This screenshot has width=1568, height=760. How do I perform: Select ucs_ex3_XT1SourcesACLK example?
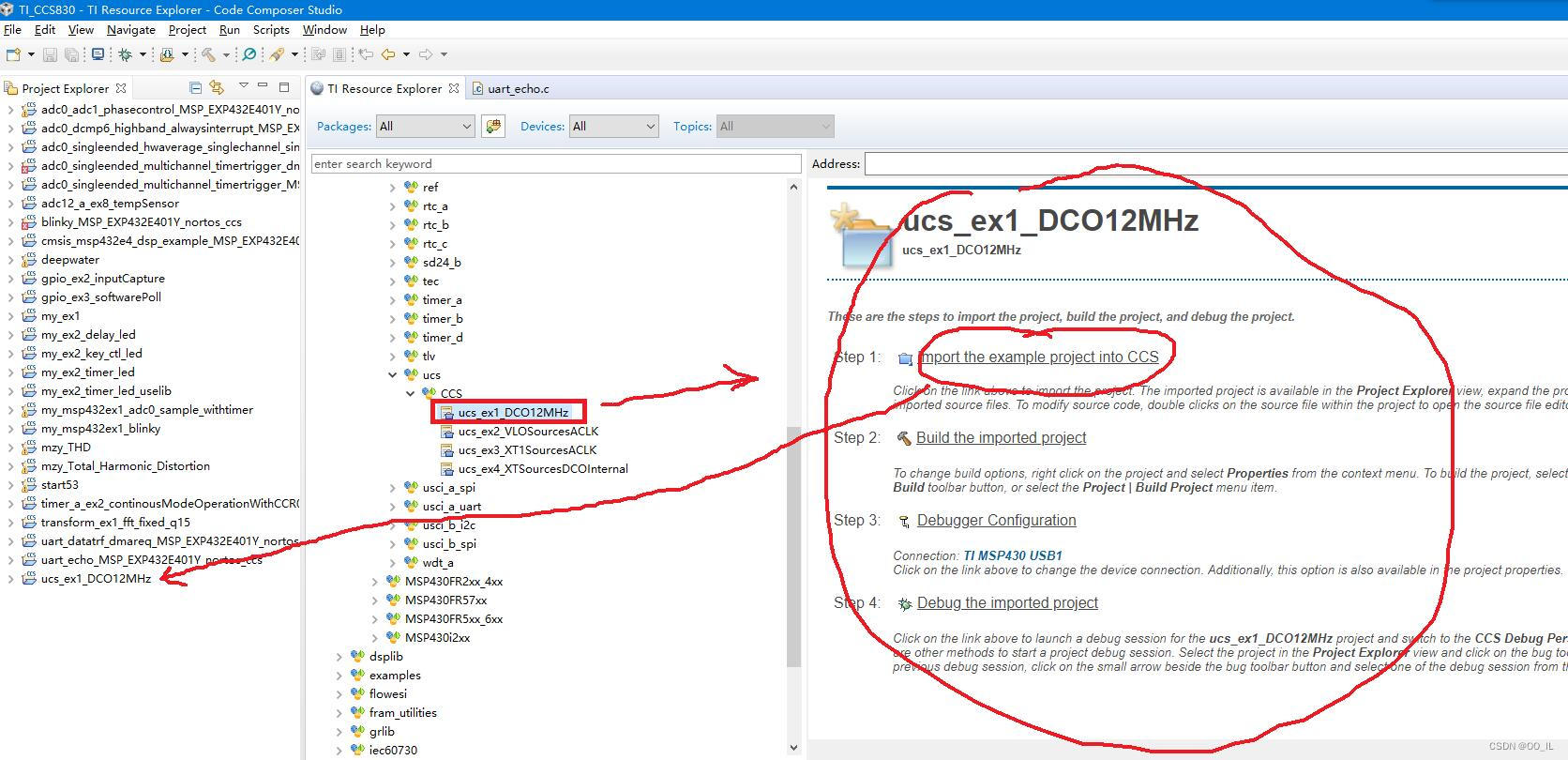(527, 449)
